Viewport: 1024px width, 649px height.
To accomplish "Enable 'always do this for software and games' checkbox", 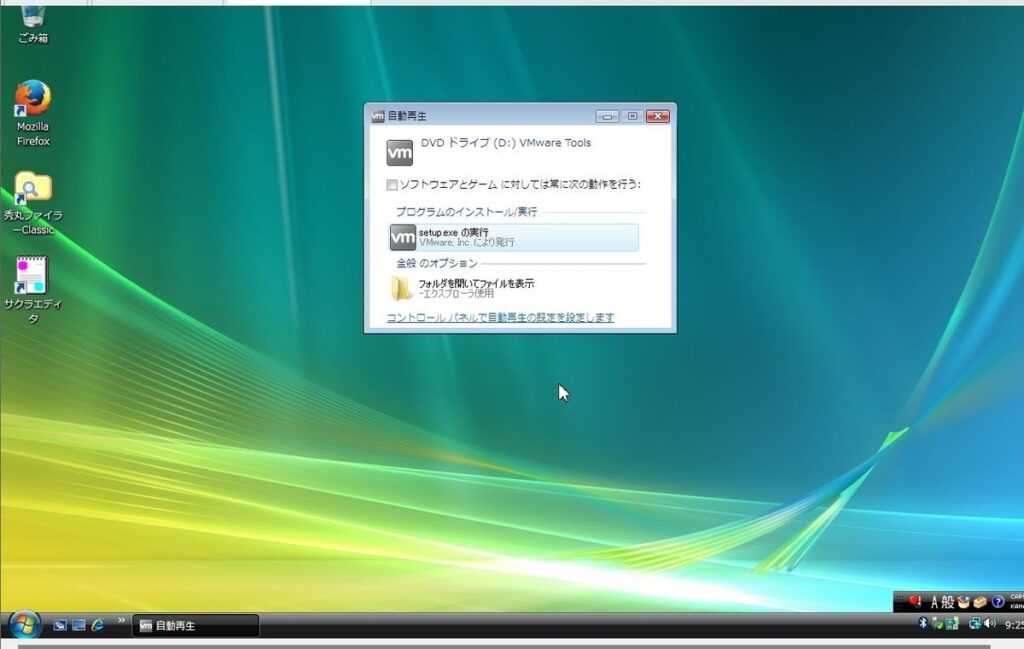I will [392, 185].
